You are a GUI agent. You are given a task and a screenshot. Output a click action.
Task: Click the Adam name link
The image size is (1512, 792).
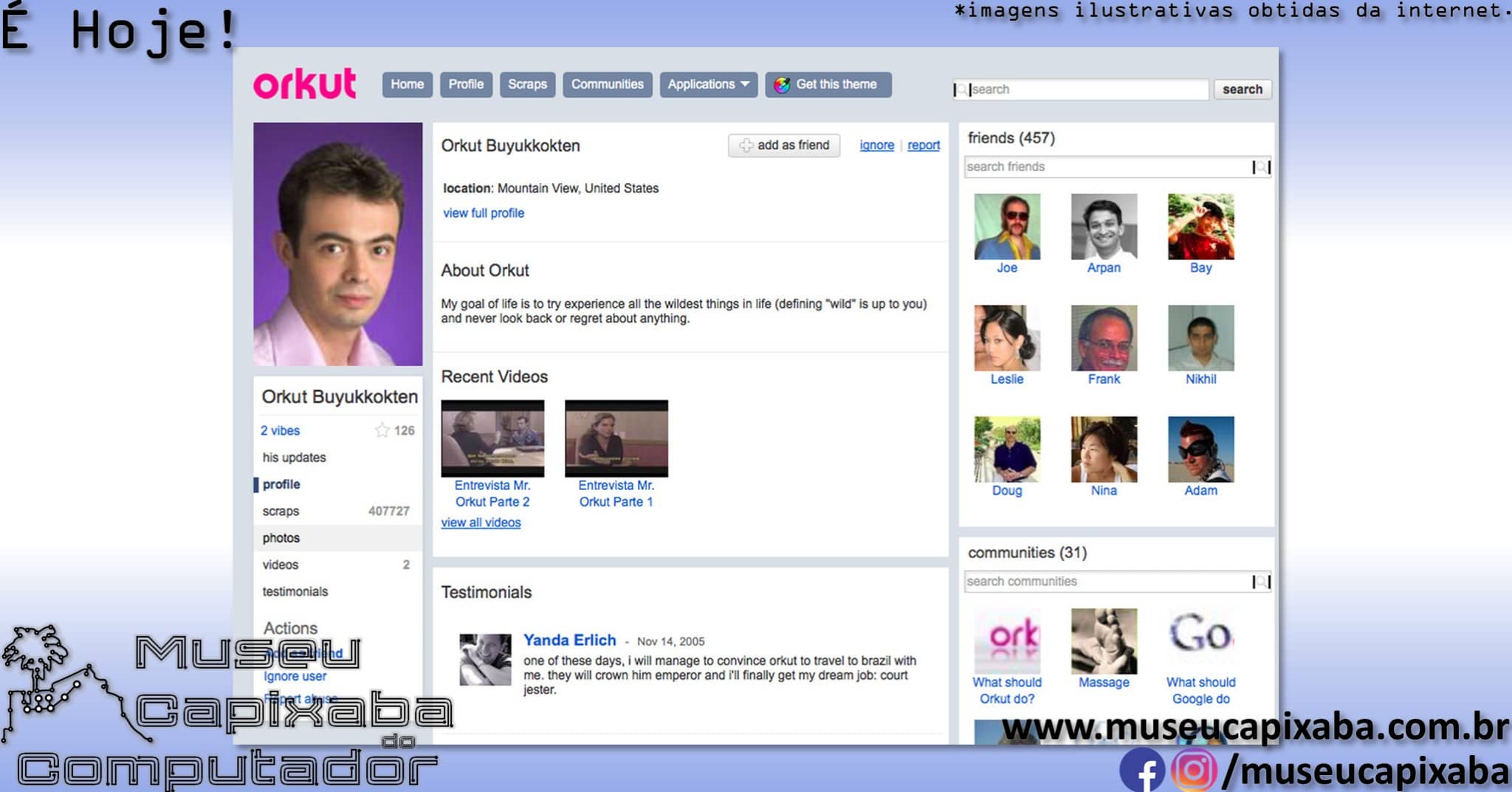click(x=1201, y=491)
